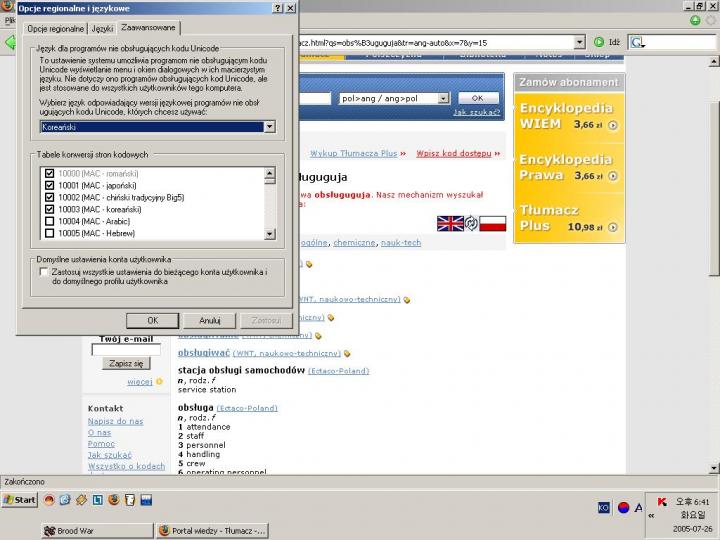Click the UK flag translation icon
The height and width of the screenshot is (540, 720).
pos(450,224)
